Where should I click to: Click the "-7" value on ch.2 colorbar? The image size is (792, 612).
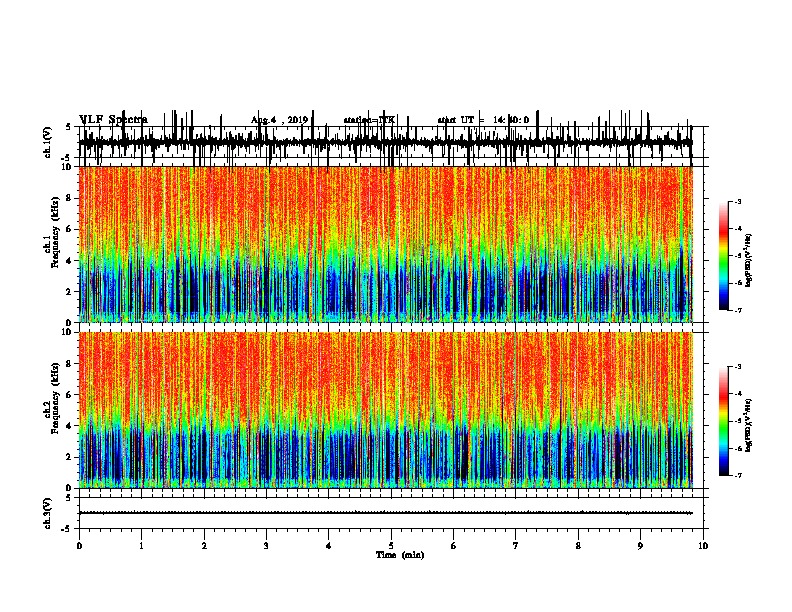coord(737,476)
